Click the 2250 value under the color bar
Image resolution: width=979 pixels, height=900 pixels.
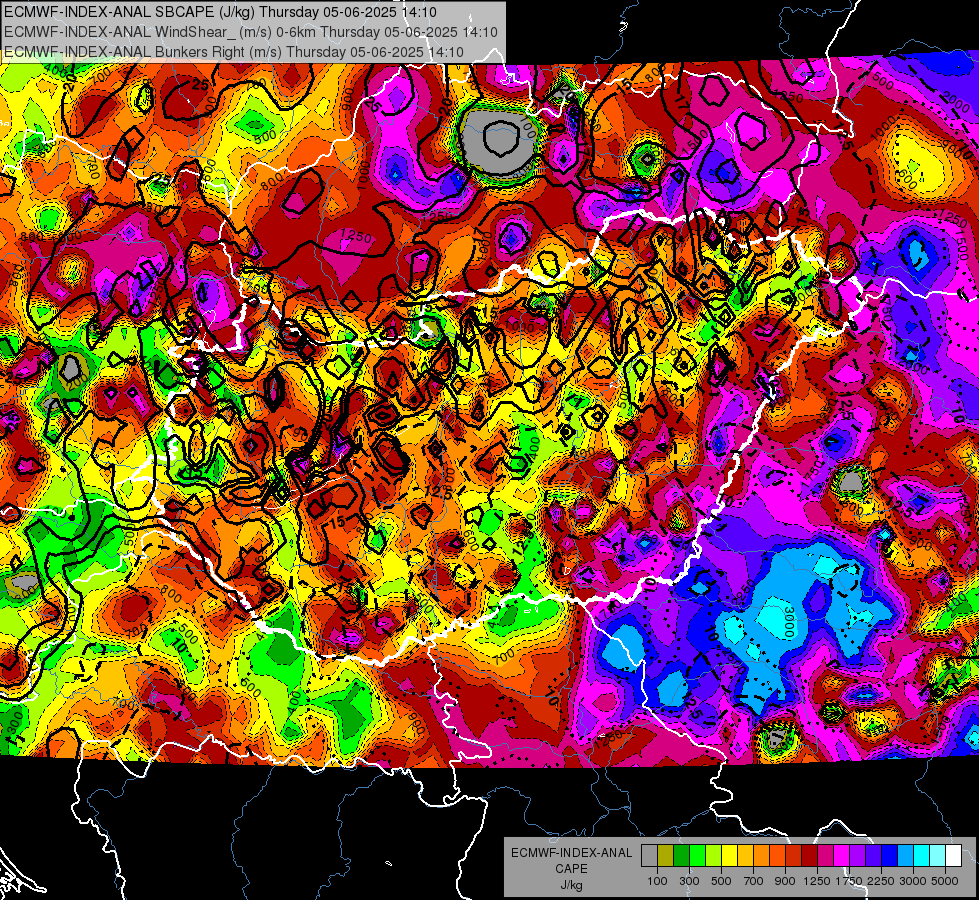pos(881,881)
